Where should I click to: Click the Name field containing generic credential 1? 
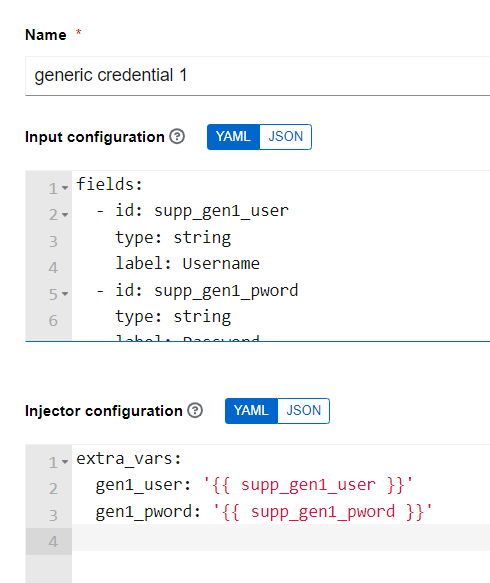click(x=257, y=76)
